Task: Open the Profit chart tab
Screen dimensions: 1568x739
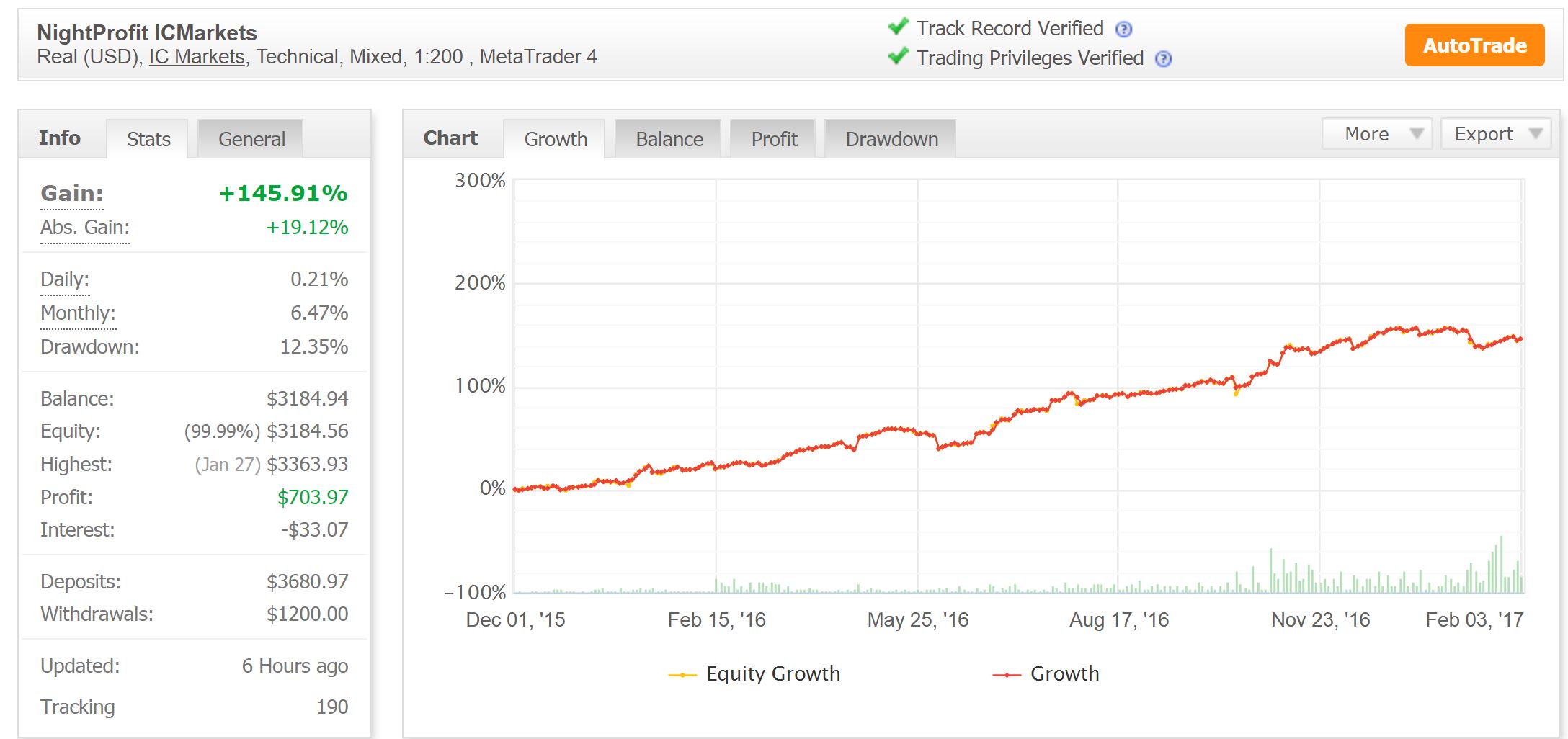Action: [x=774, y=139]
